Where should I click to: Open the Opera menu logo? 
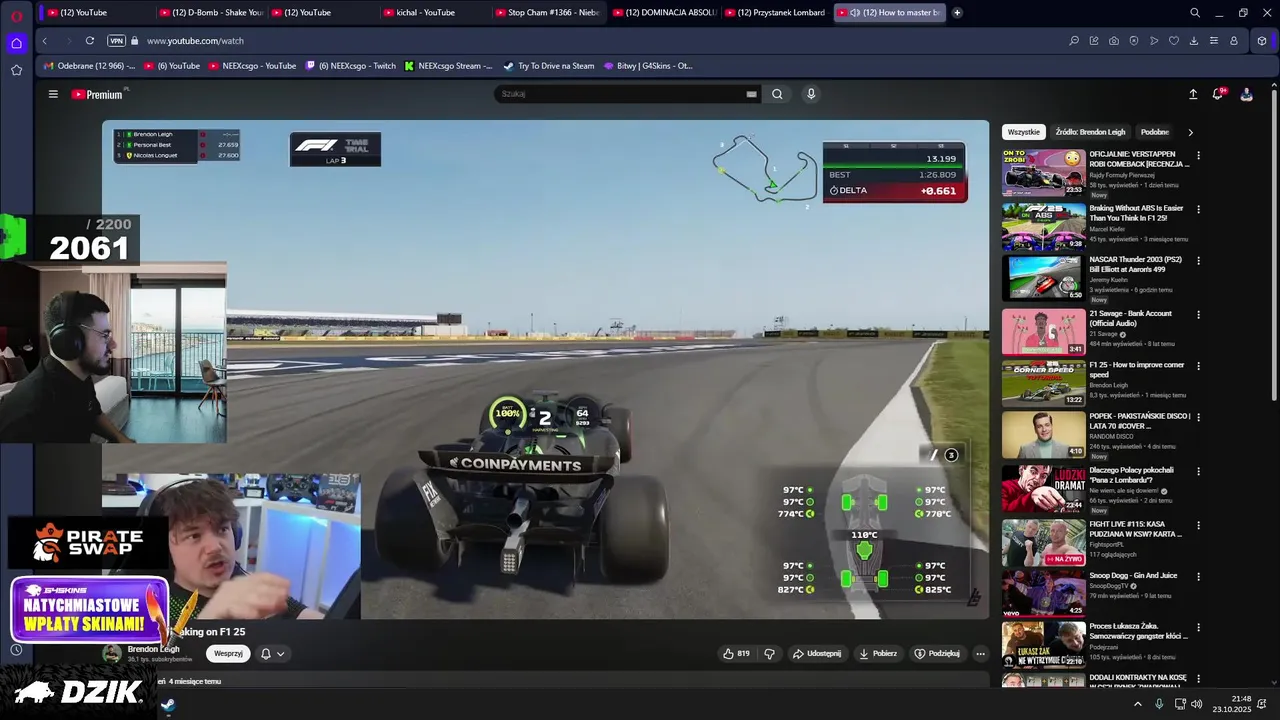tap(16, 15)
